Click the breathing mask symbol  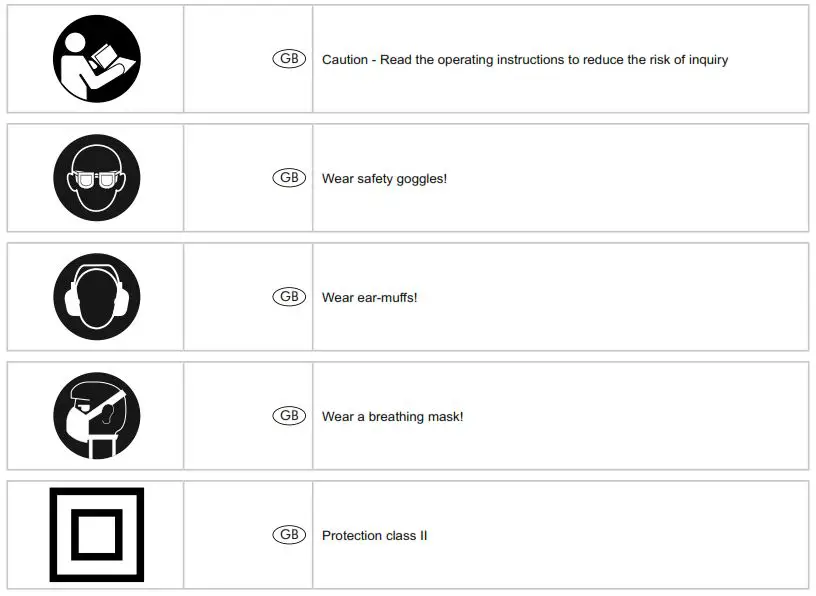96,416
